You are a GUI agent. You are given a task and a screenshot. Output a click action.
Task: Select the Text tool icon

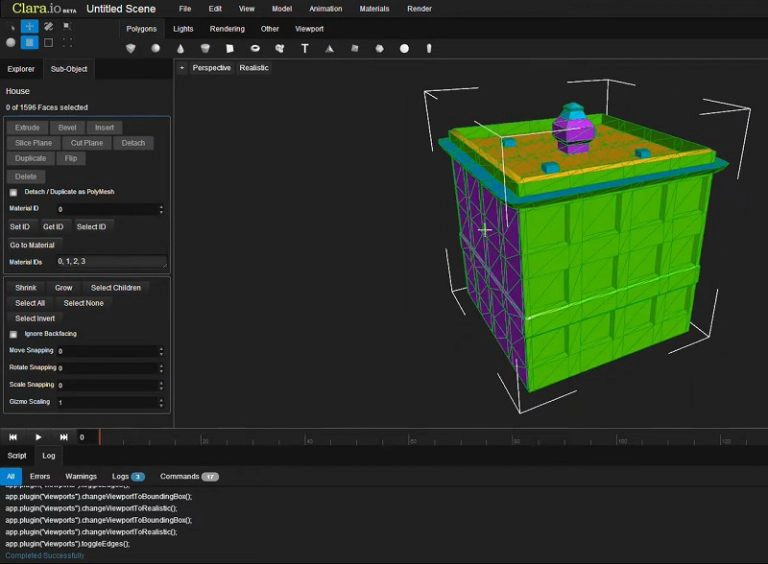pyautogui.click(x=304, y=48)
